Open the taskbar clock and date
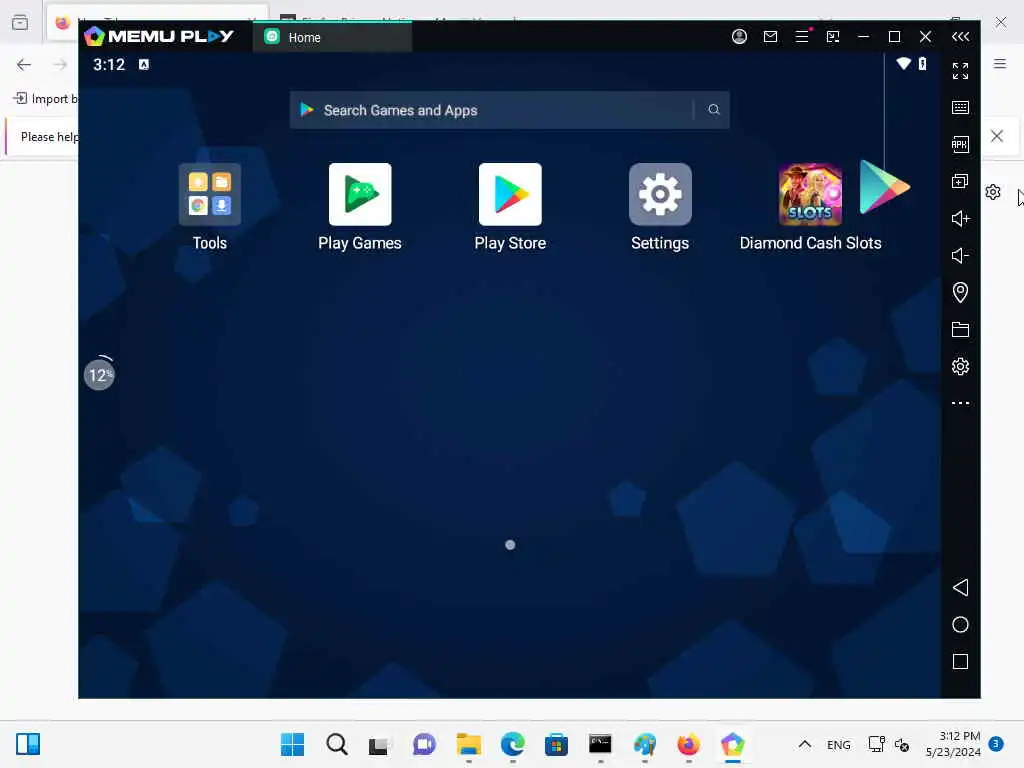The image size is (1024, 768). (x=953, y=744)
